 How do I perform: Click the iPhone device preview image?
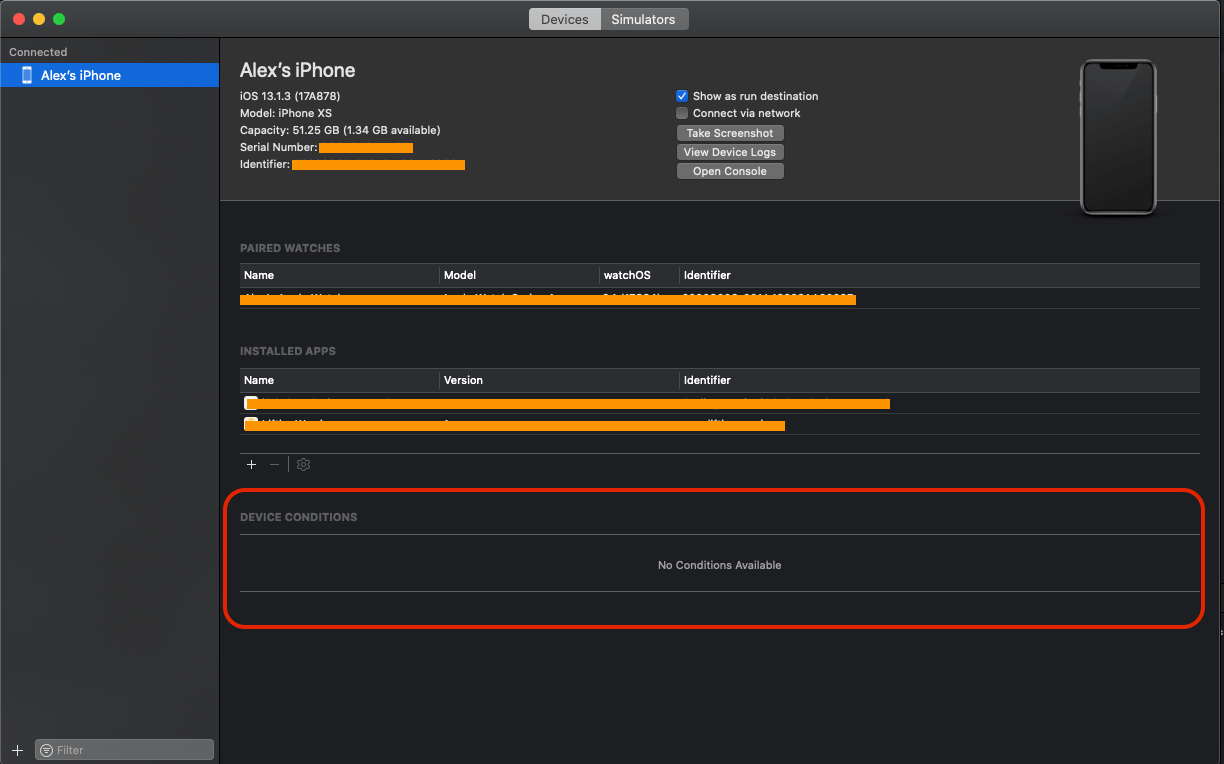coord(1118,137)
